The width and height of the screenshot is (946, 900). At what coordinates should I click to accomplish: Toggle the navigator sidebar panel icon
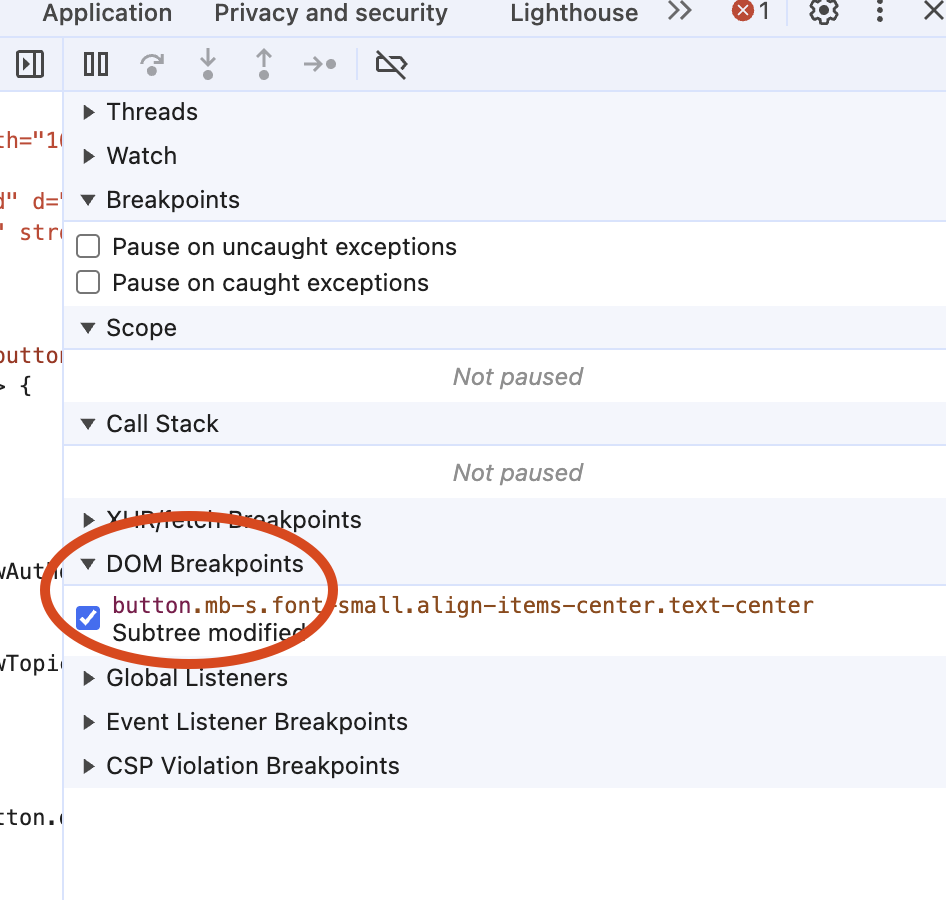tap(30, 63)
